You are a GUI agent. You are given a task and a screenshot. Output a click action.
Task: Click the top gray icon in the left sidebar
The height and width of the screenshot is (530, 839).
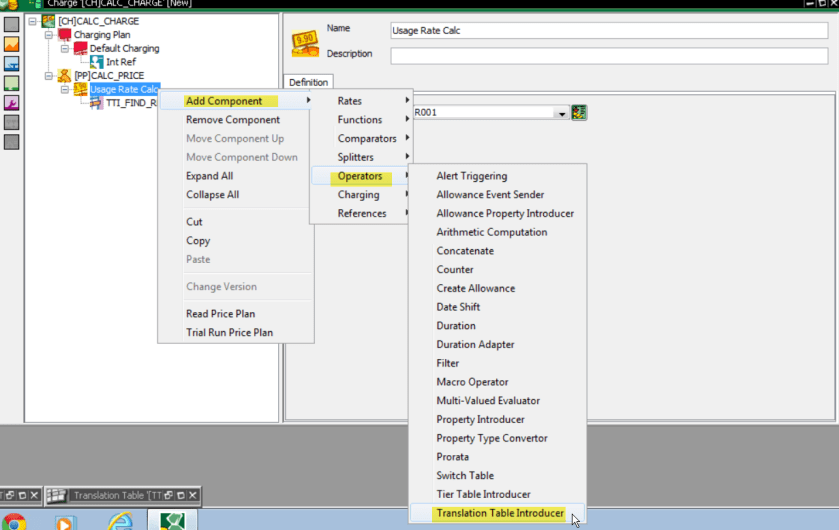[11, 24]
